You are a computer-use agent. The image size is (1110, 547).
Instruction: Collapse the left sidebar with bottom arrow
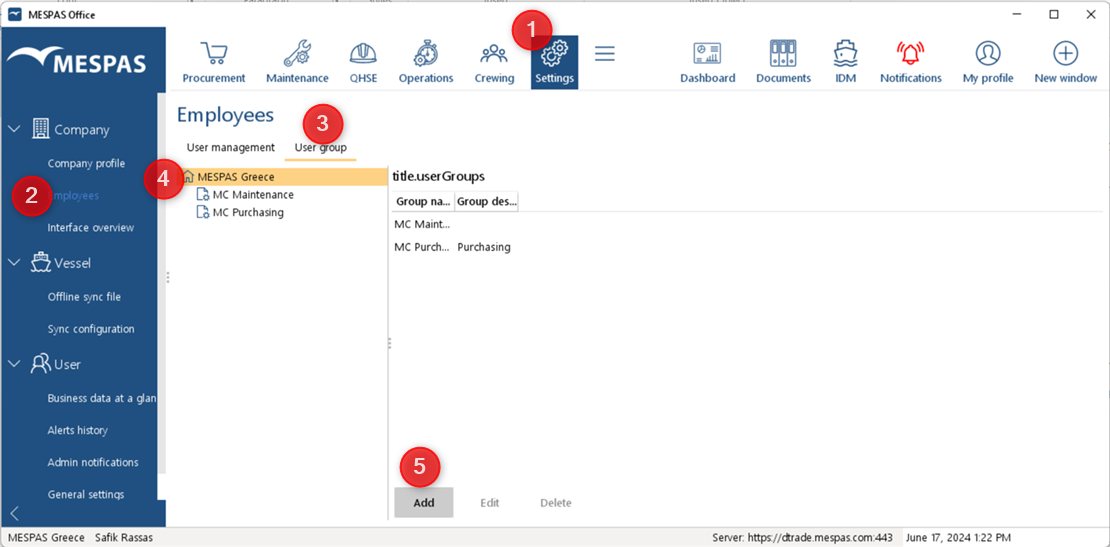click(14, 513)
